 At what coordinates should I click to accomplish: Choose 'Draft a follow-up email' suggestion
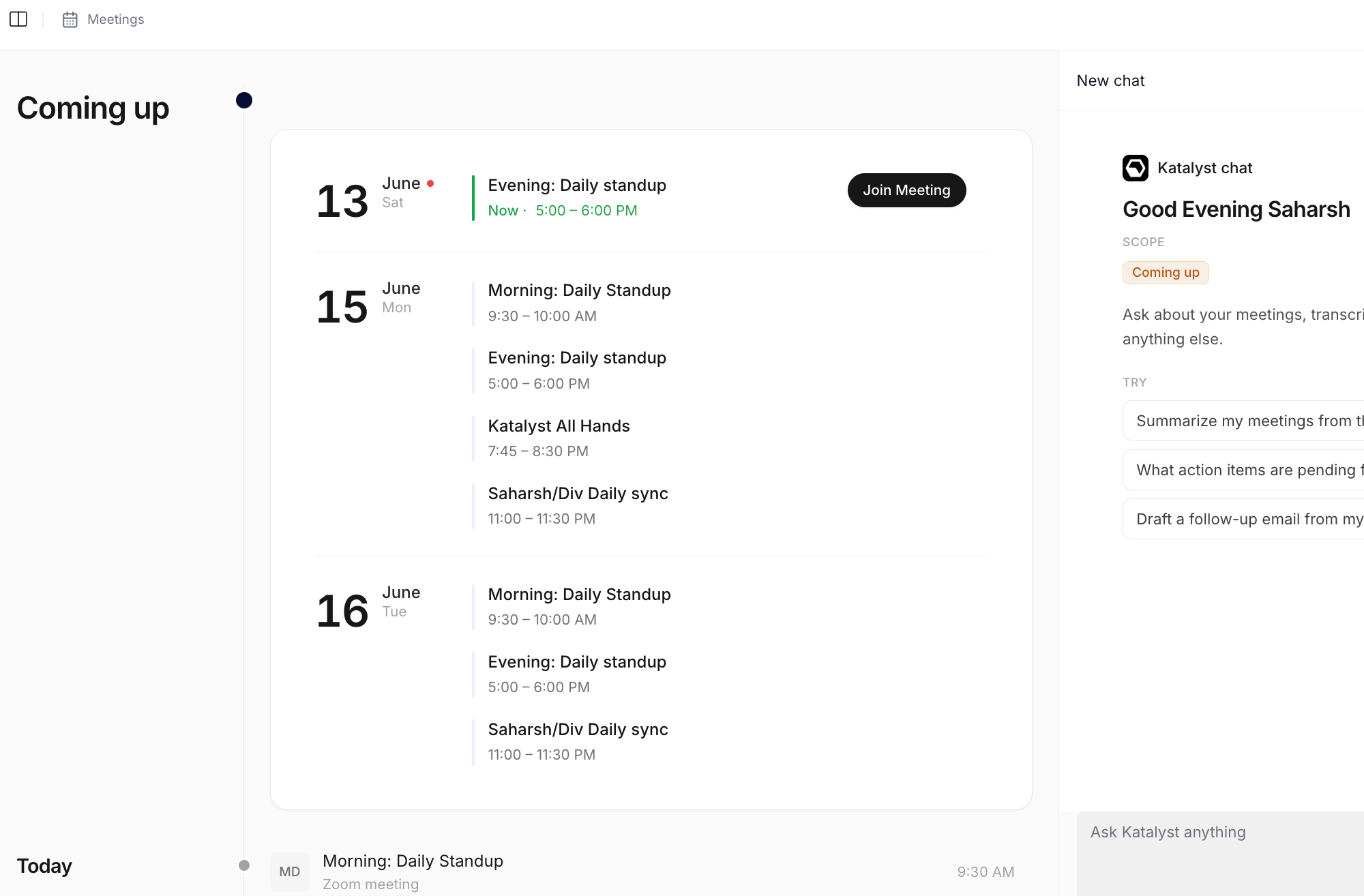pyautogui.click(x=1243, y=519)
